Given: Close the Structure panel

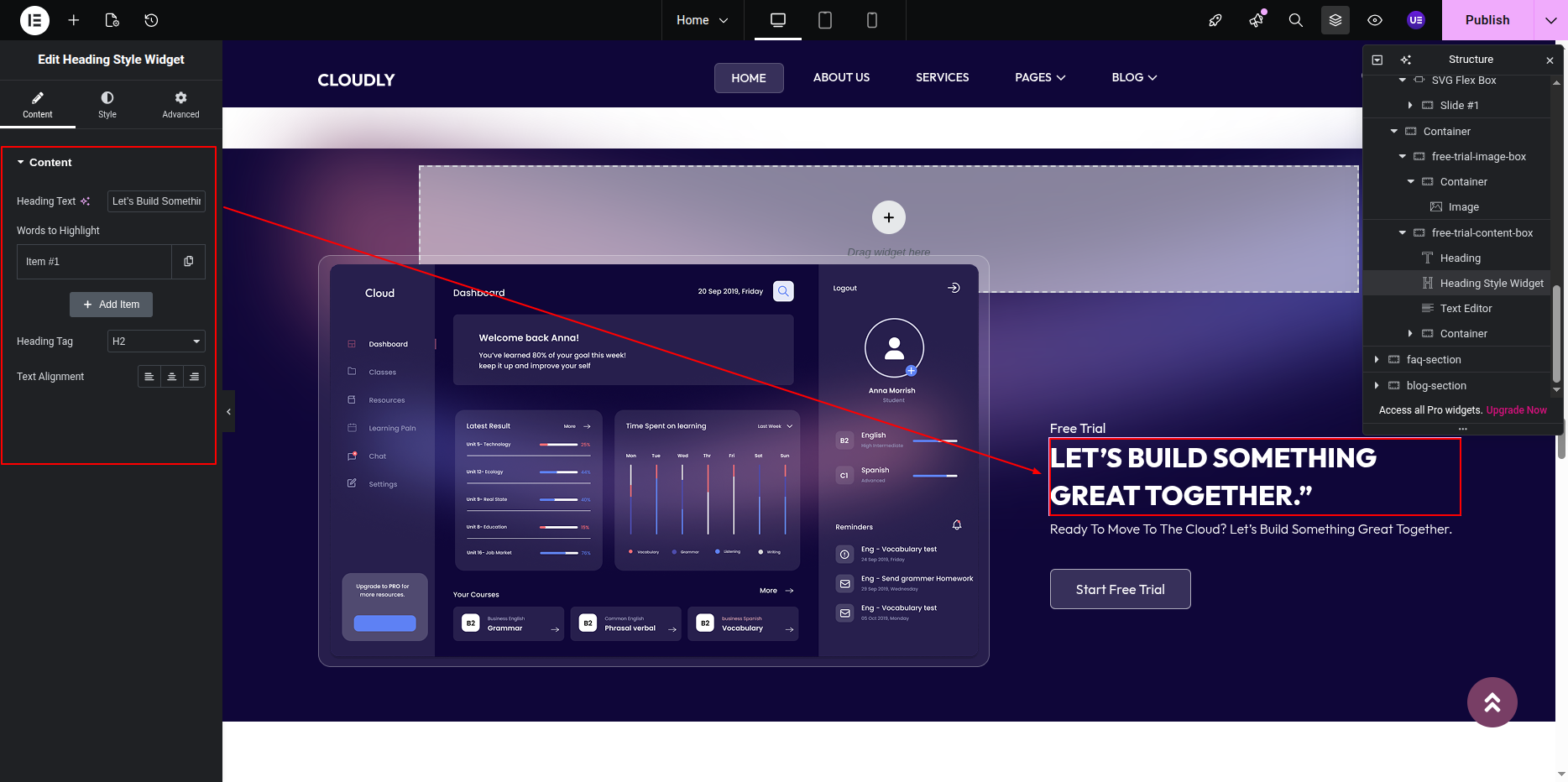Looking at the screenshot, I should 1550,60.
